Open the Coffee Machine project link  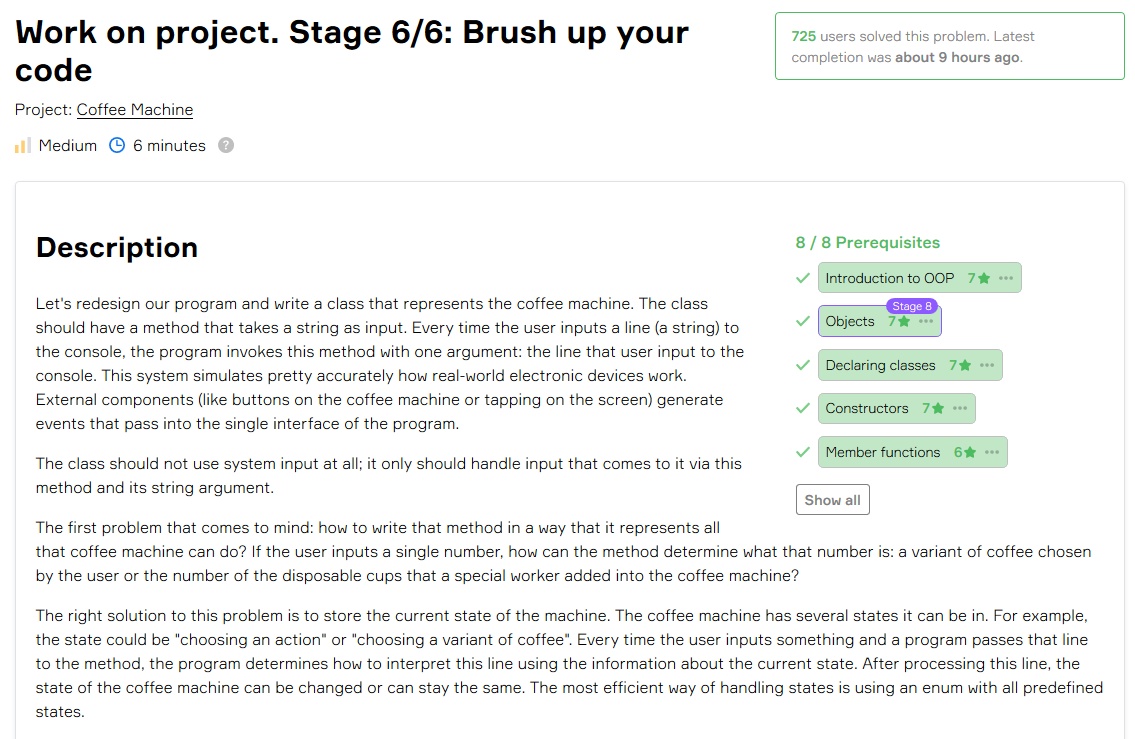point(135,110)
